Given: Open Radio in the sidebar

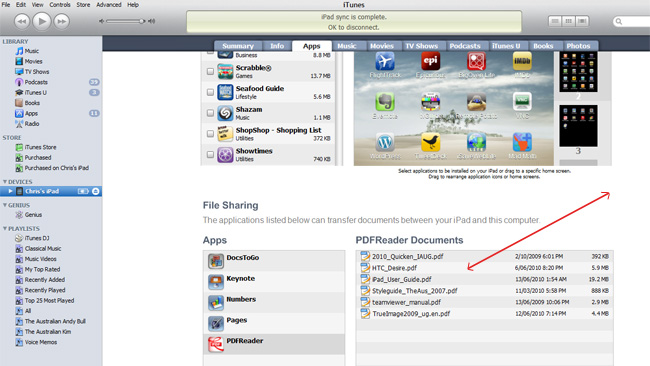Looking at the screenshot, I should tap(32, 124).
